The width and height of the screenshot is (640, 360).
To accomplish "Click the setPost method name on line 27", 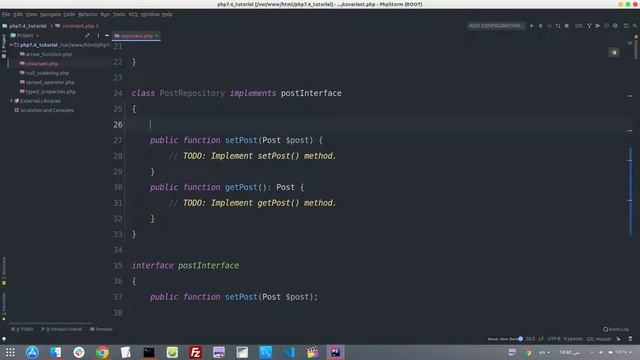I will (241, 140).
